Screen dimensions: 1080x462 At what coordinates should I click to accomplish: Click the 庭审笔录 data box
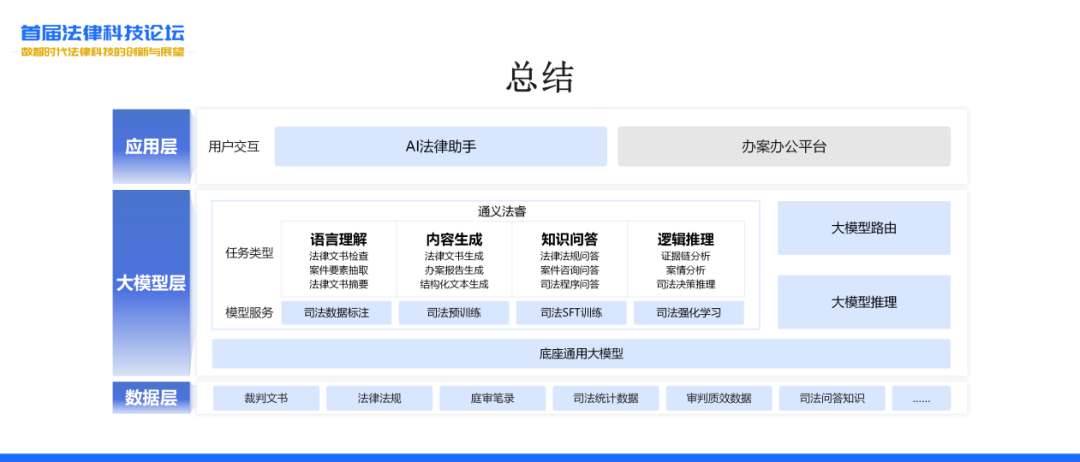pyautogui.click(x=492, y=398)
